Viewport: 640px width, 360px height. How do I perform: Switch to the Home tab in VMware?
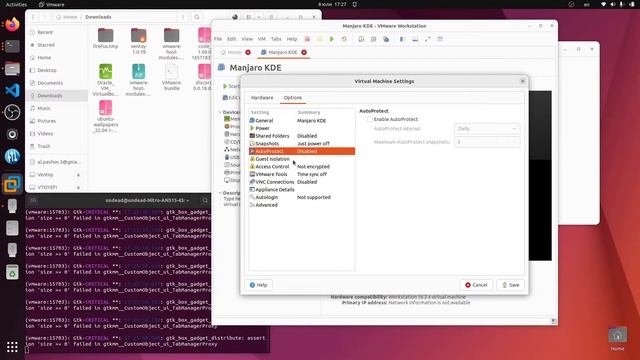click(x=231, y=52)
